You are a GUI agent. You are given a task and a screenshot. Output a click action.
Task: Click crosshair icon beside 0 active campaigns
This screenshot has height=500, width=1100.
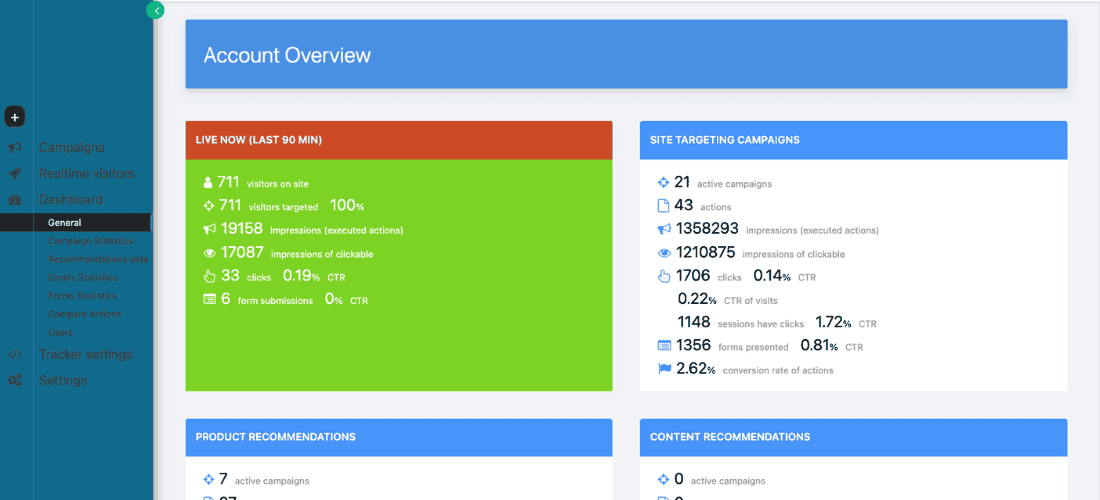pyautogui.click(x=663, y=480)
